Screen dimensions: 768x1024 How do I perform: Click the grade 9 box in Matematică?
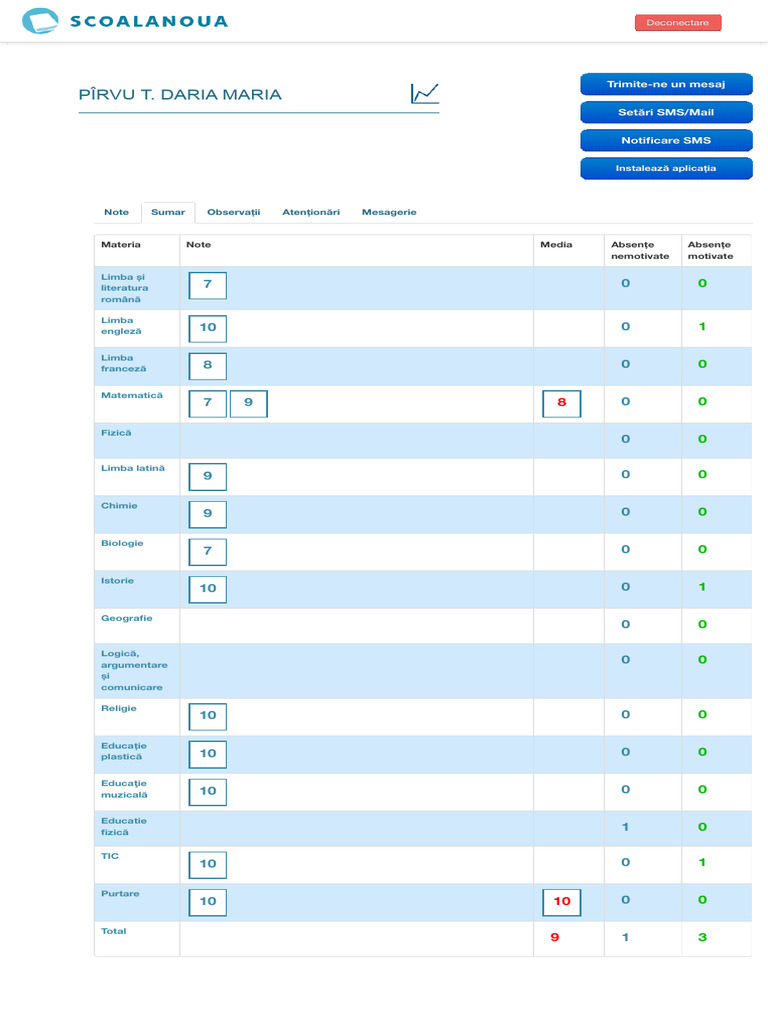tap(249, 403)
